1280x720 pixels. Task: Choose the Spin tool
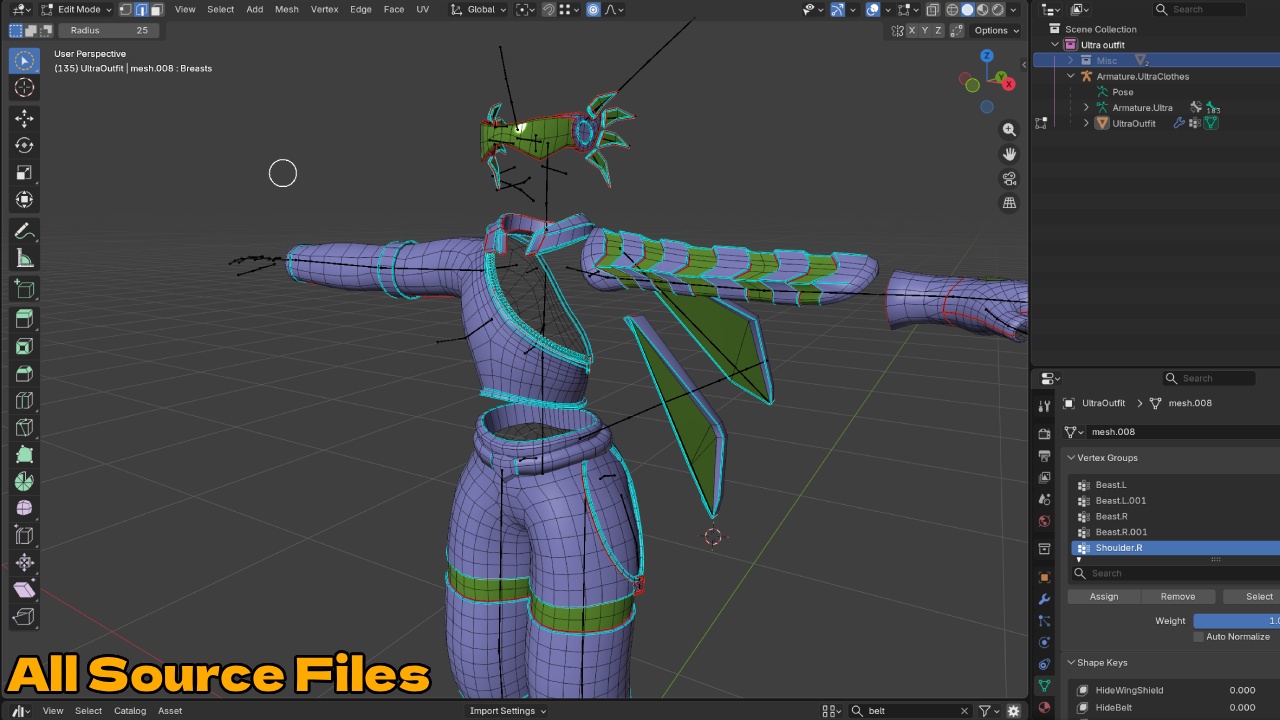click(x=24, y=481)
